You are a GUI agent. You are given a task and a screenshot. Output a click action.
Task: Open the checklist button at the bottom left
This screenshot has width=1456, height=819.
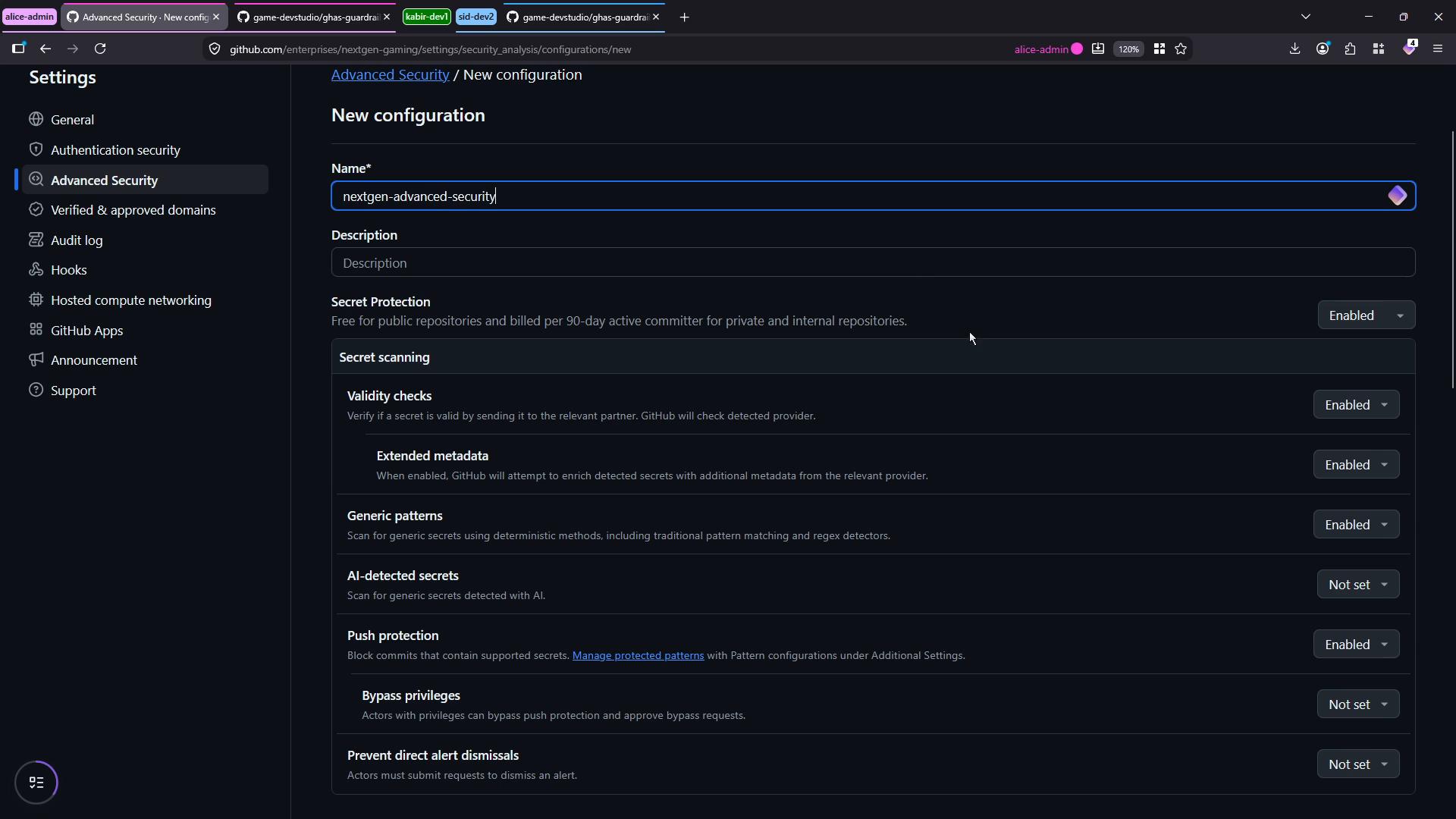click(x=36, y=783)
